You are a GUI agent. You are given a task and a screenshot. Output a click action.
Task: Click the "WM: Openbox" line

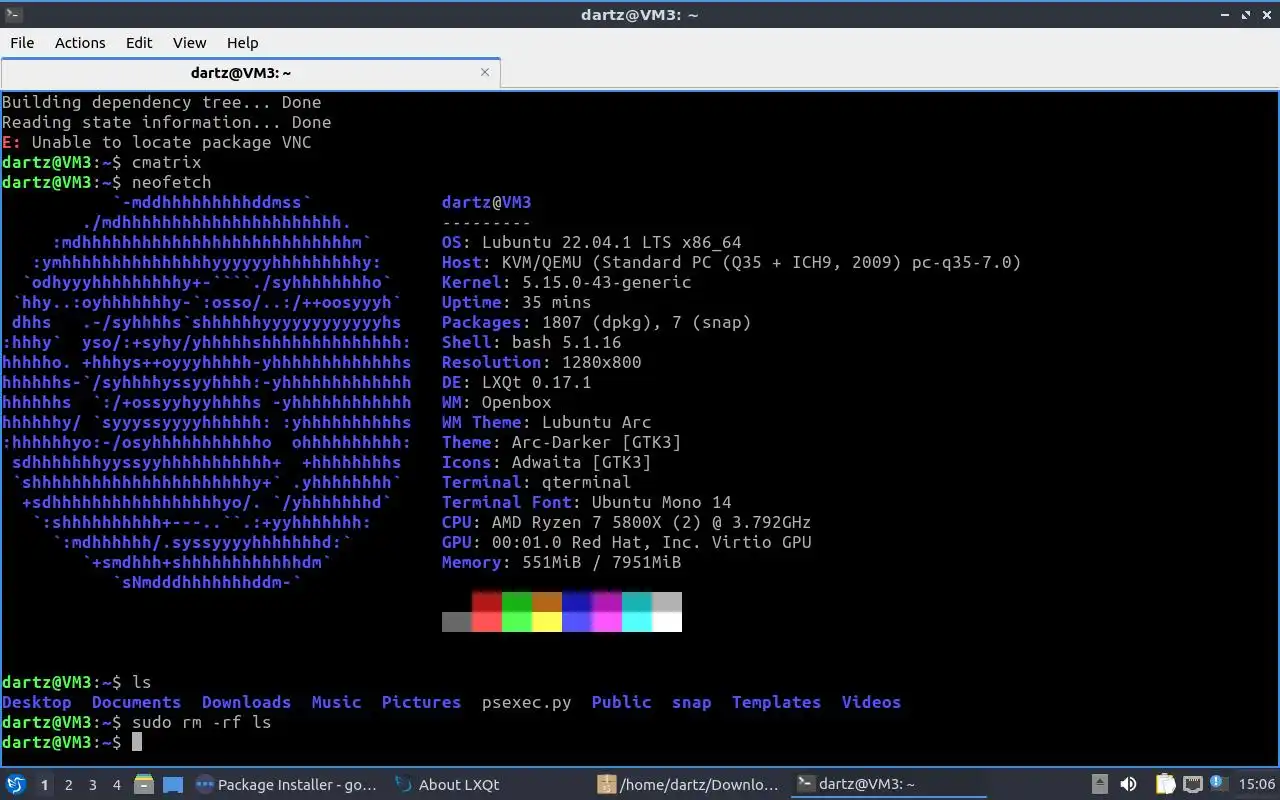point(497,402)
